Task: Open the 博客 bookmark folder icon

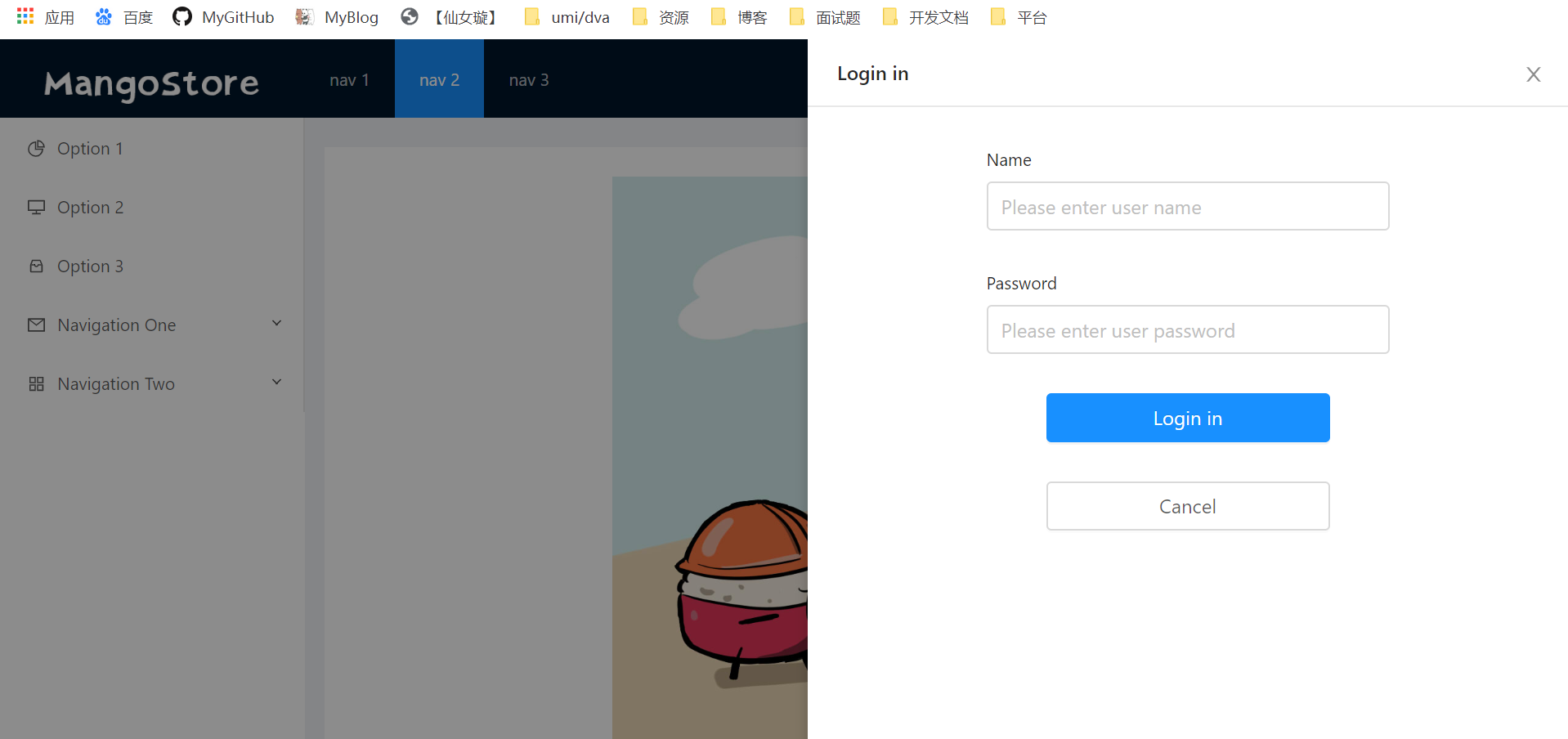Action: pyautogui.click(x=718, y=16)
